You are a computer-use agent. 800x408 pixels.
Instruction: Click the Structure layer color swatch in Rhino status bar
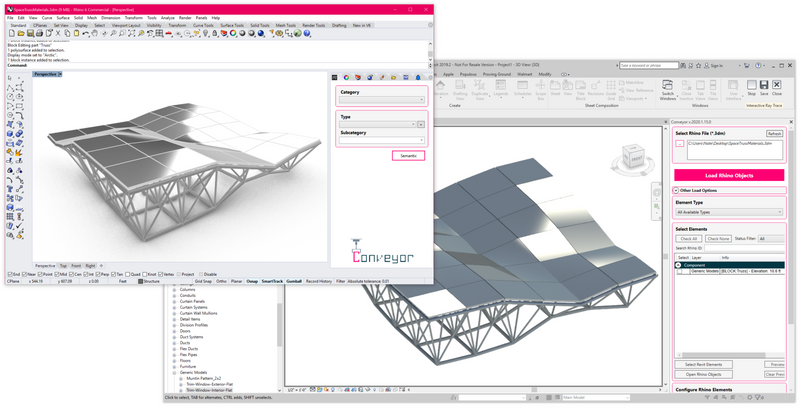[x=140, y=282]
